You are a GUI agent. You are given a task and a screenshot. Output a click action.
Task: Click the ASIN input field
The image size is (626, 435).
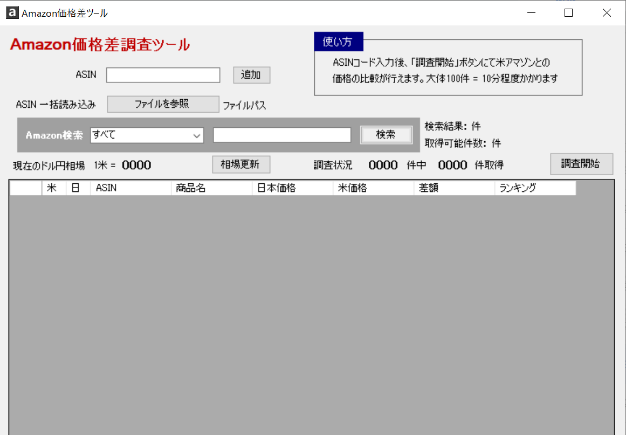click(x=163, y=75)
